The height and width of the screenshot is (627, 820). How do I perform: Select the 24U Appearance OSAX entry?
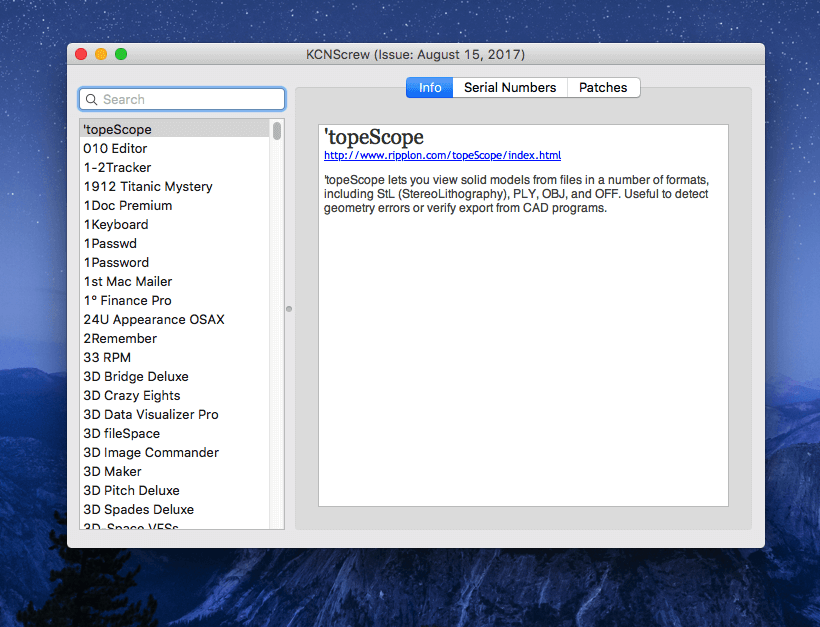[154, 320]
